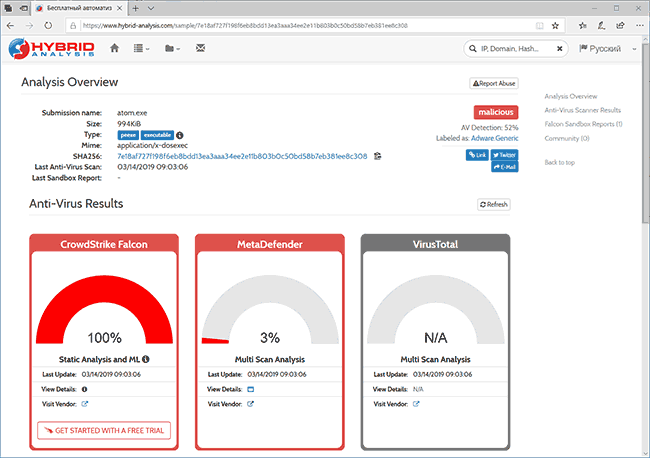Open the mail envelope icon in navbar
The width and height of the screenshot is (650, 458).
200,48
